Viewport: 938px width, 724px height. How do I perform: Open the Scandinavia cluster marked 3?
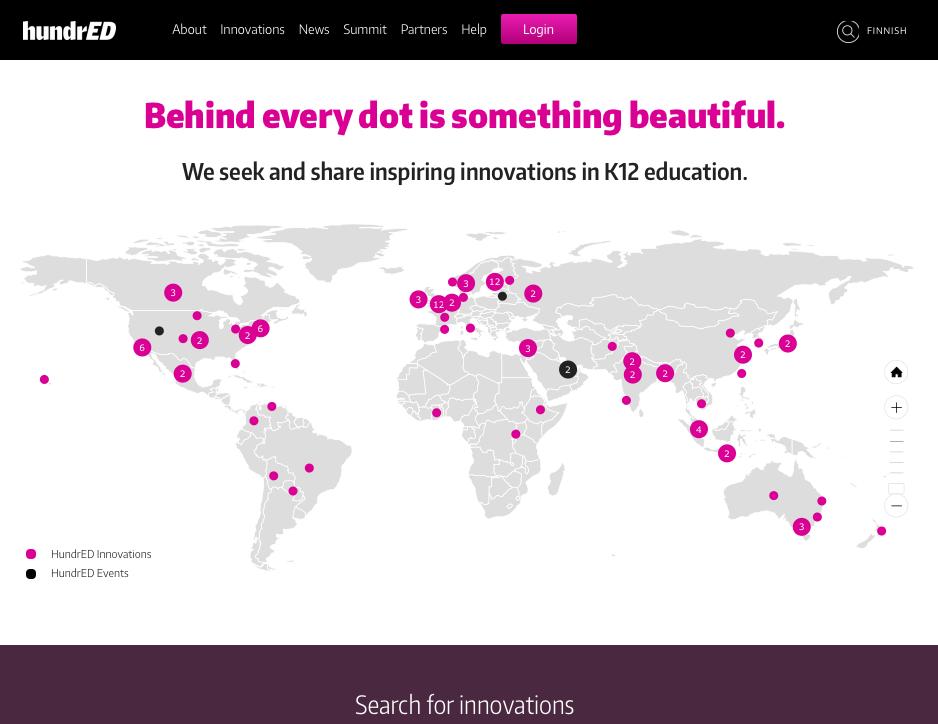tap(466, 283)
